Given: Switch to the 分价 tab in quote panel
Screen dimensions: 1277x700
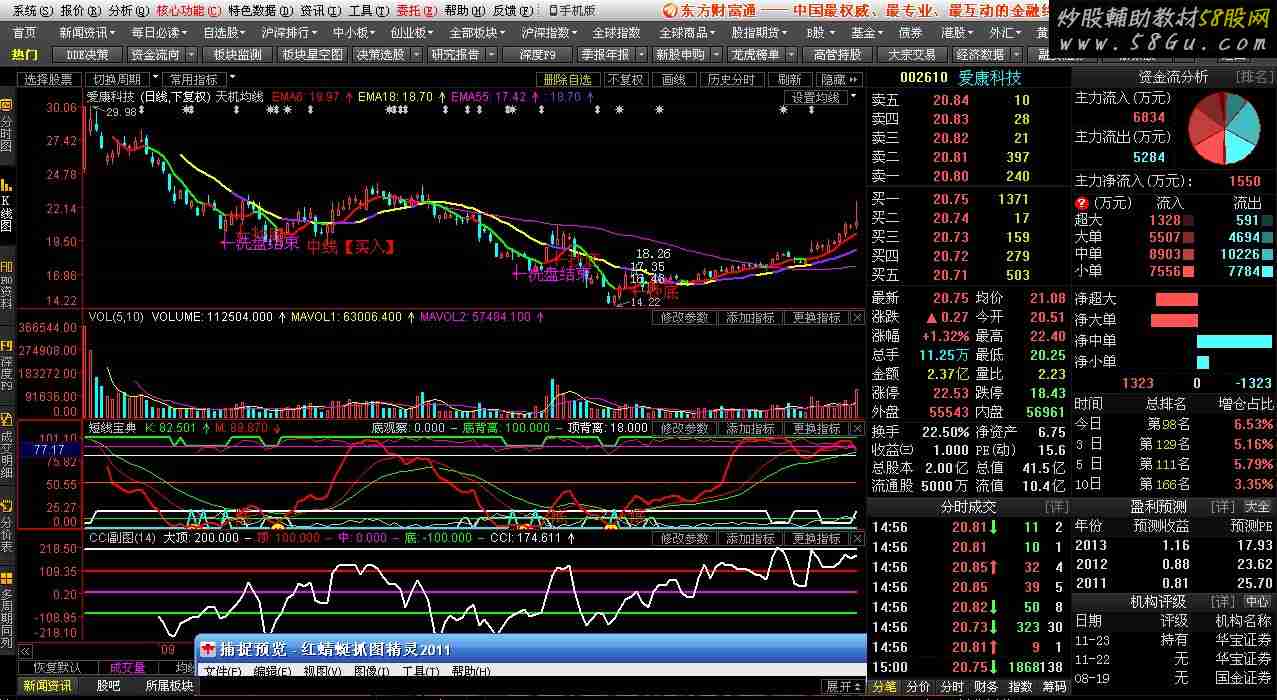Looking at the screenshot, I should (918, 687).
